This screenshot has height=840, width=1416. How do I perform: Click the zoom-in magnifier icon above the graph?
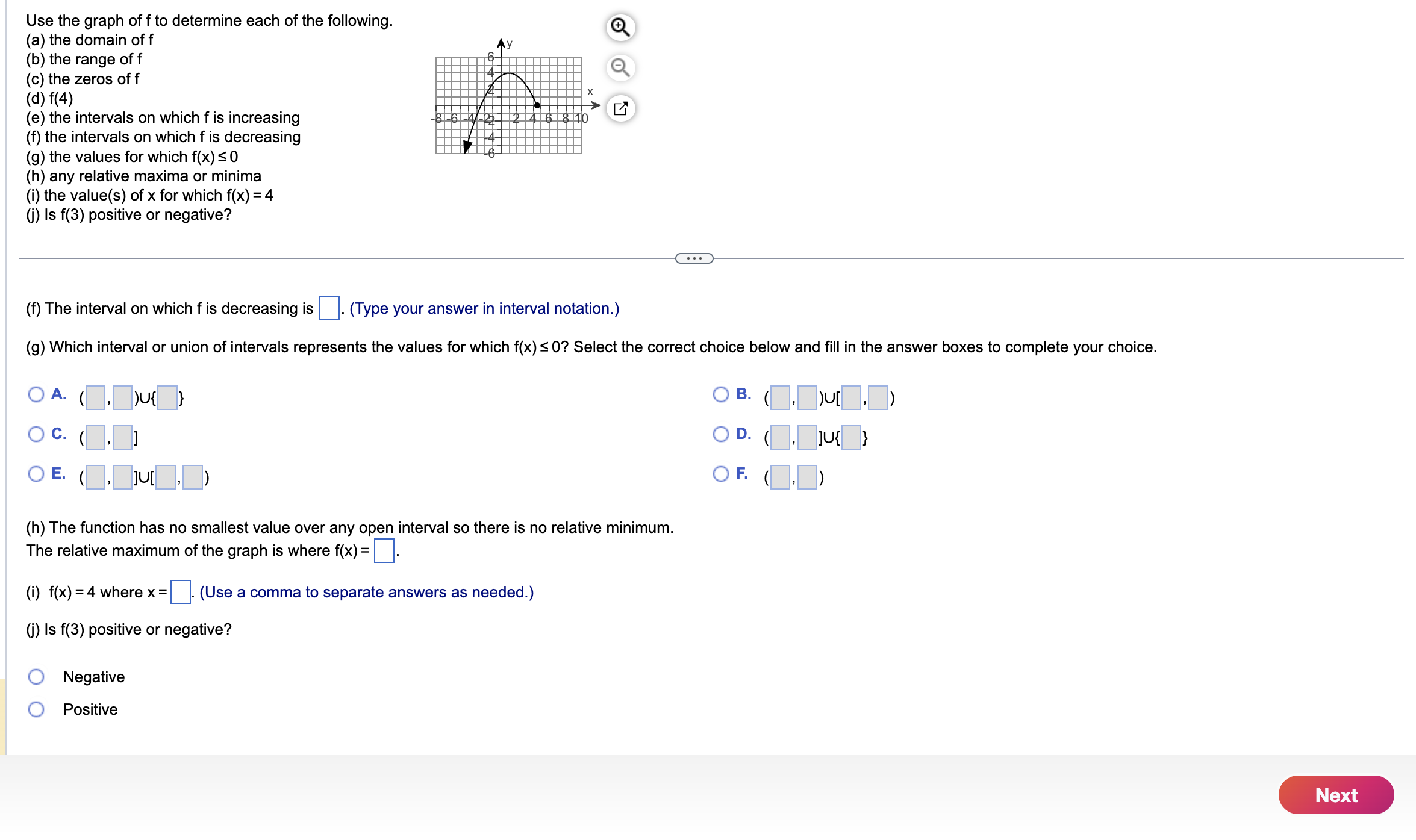point(620,26)
